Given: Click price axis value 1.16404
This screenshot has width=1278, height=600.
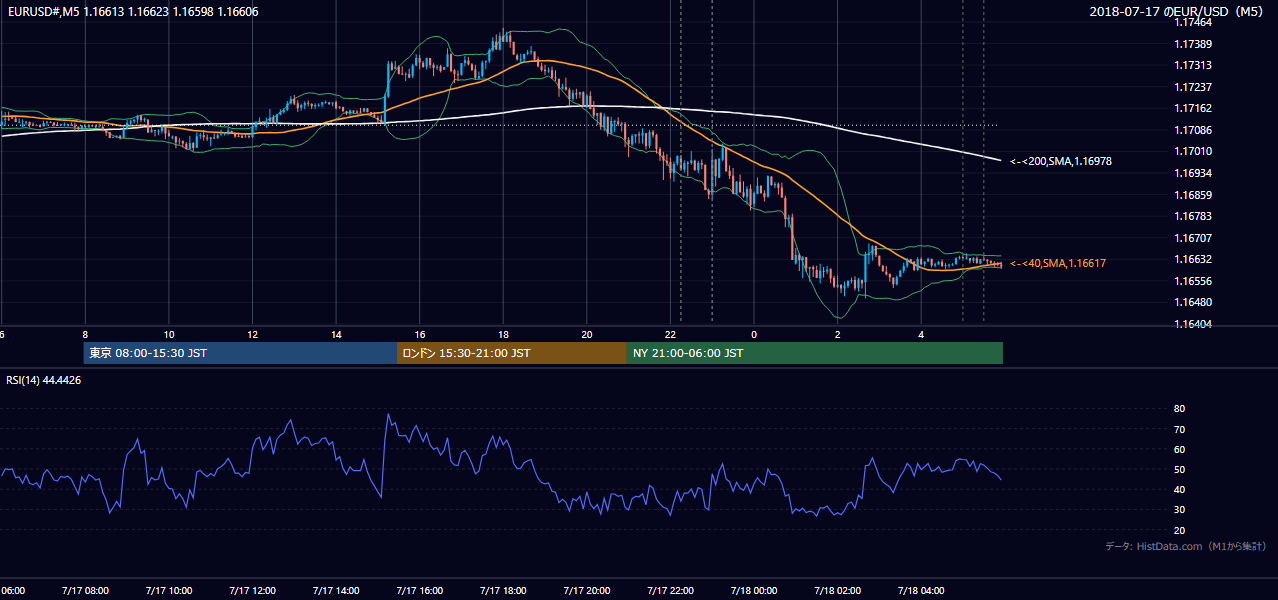Looking at the screenshot, I should click(1195, 324).
